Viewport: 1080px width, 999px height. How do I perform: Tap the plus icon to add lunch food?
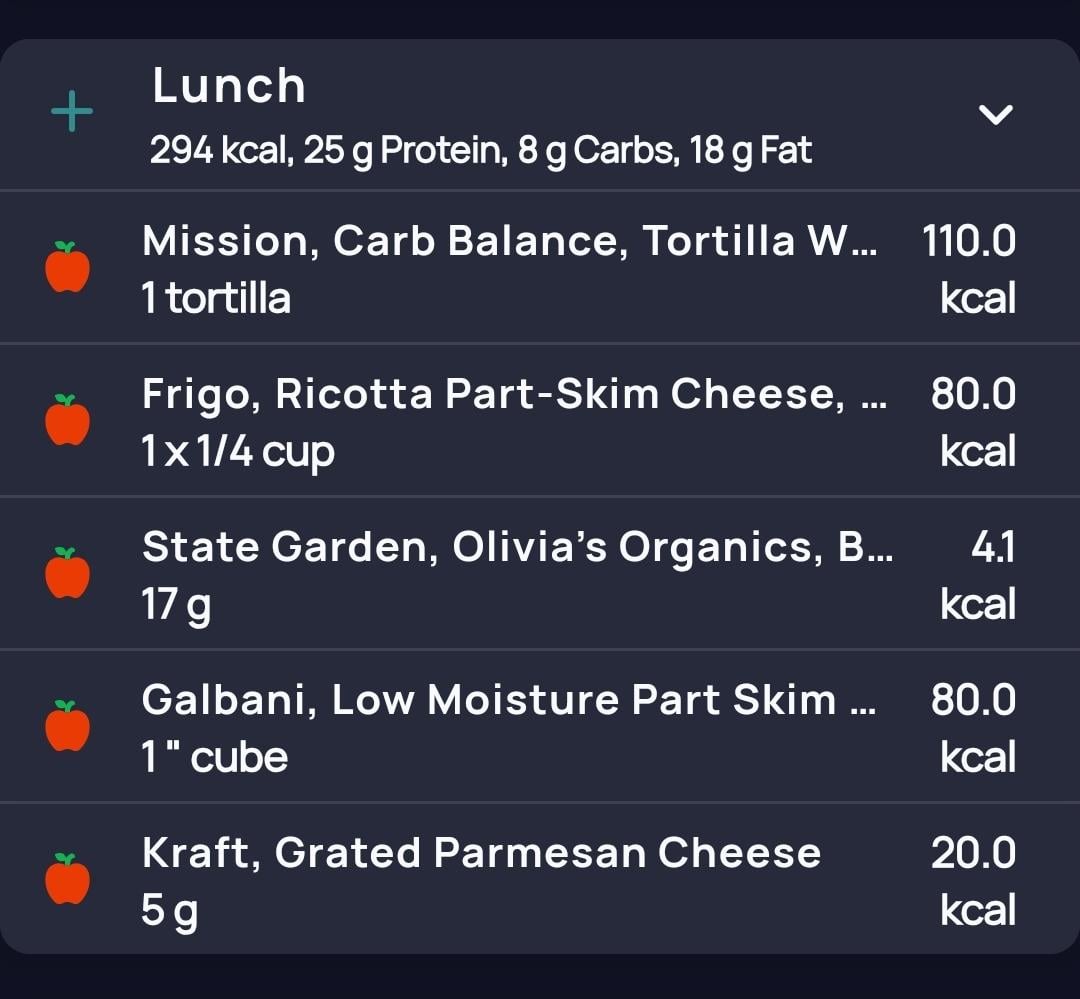(x=72, y=111)
